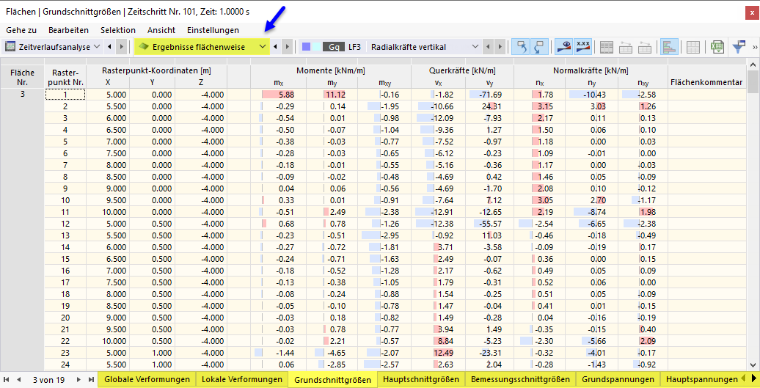
Task: Select my value 11.12 cell
Action: (x=331, y=94)
